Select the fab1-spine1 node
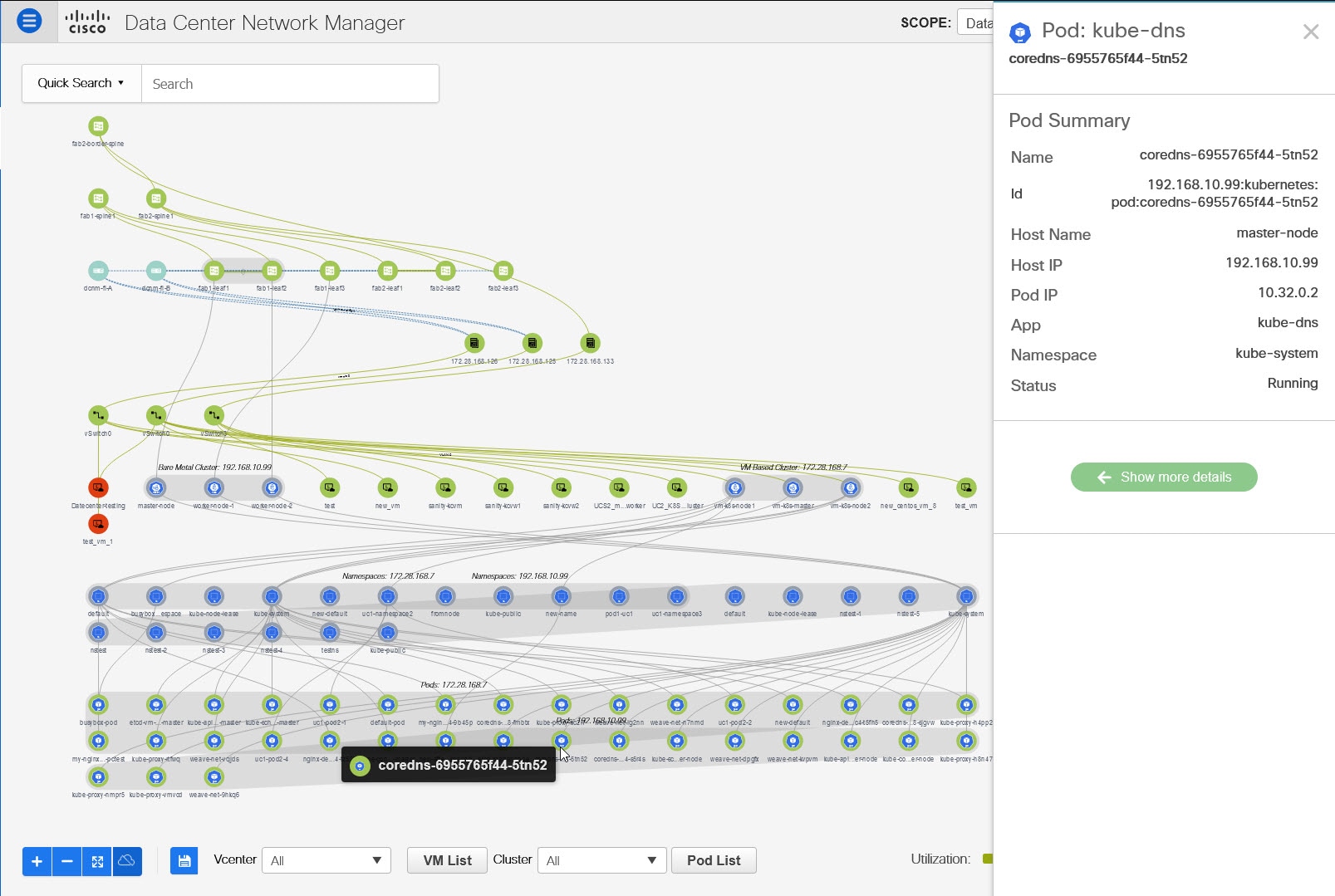The image size is (1335, 896). coord(98,198)
